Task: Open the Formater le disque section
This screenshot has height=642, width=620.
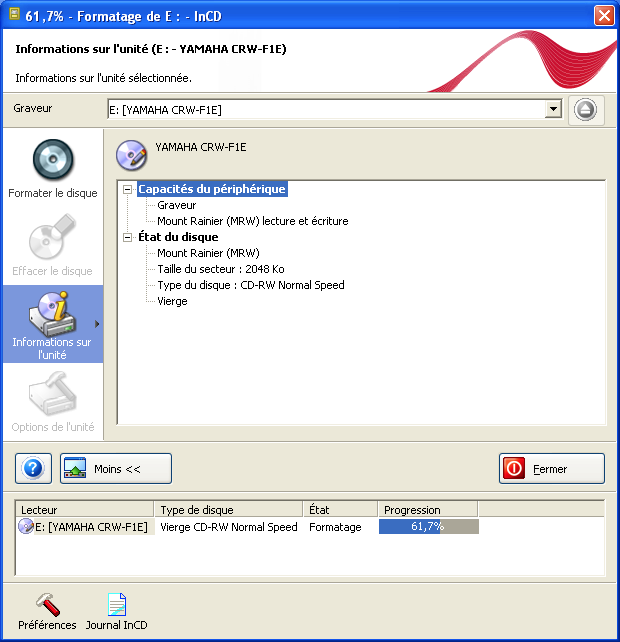Action: (x=53, y=169)
